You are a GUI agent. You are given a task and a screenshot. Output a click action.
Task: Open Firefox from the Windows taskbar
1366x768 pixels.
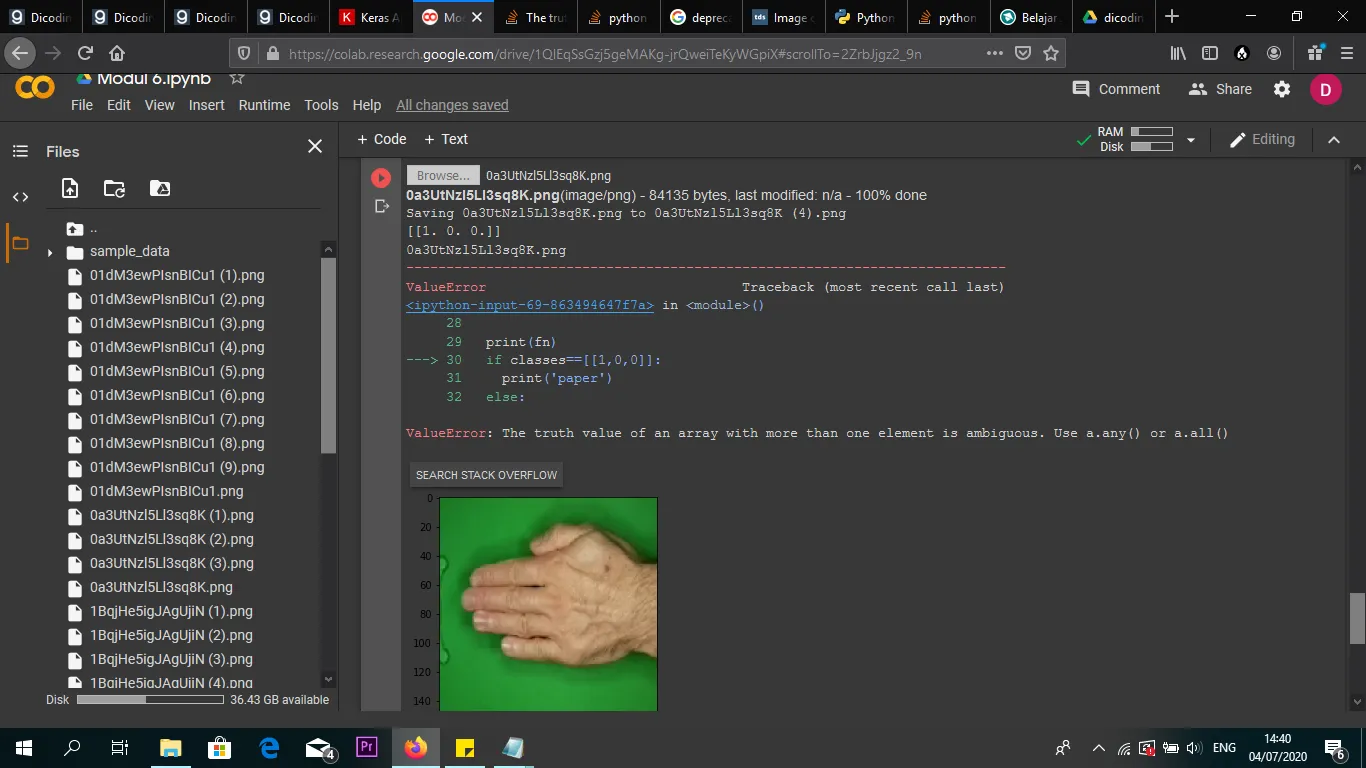point(416,747)
